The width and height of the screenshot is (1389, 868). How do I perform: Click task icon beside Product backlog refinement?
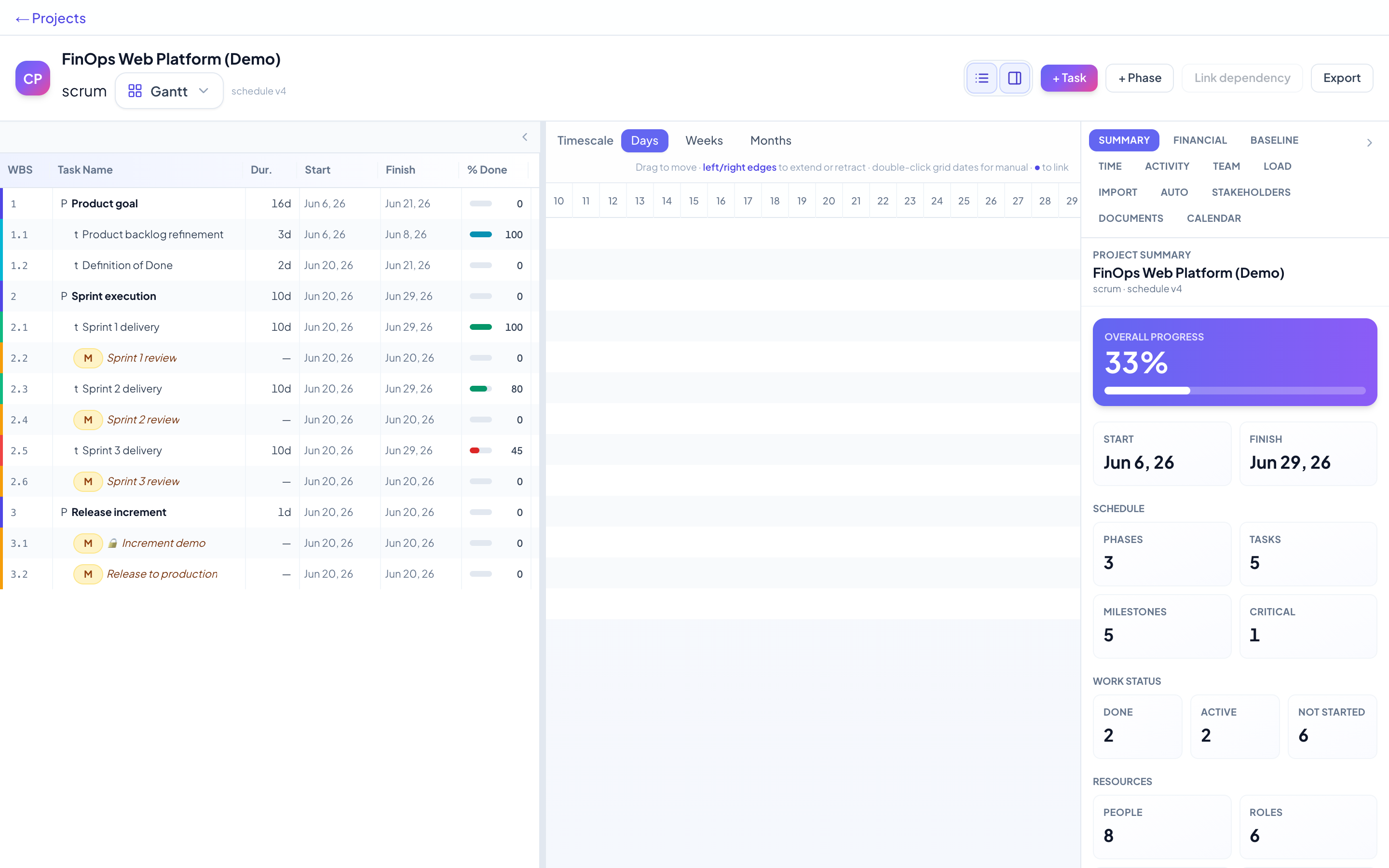click(x=76, y=235)
